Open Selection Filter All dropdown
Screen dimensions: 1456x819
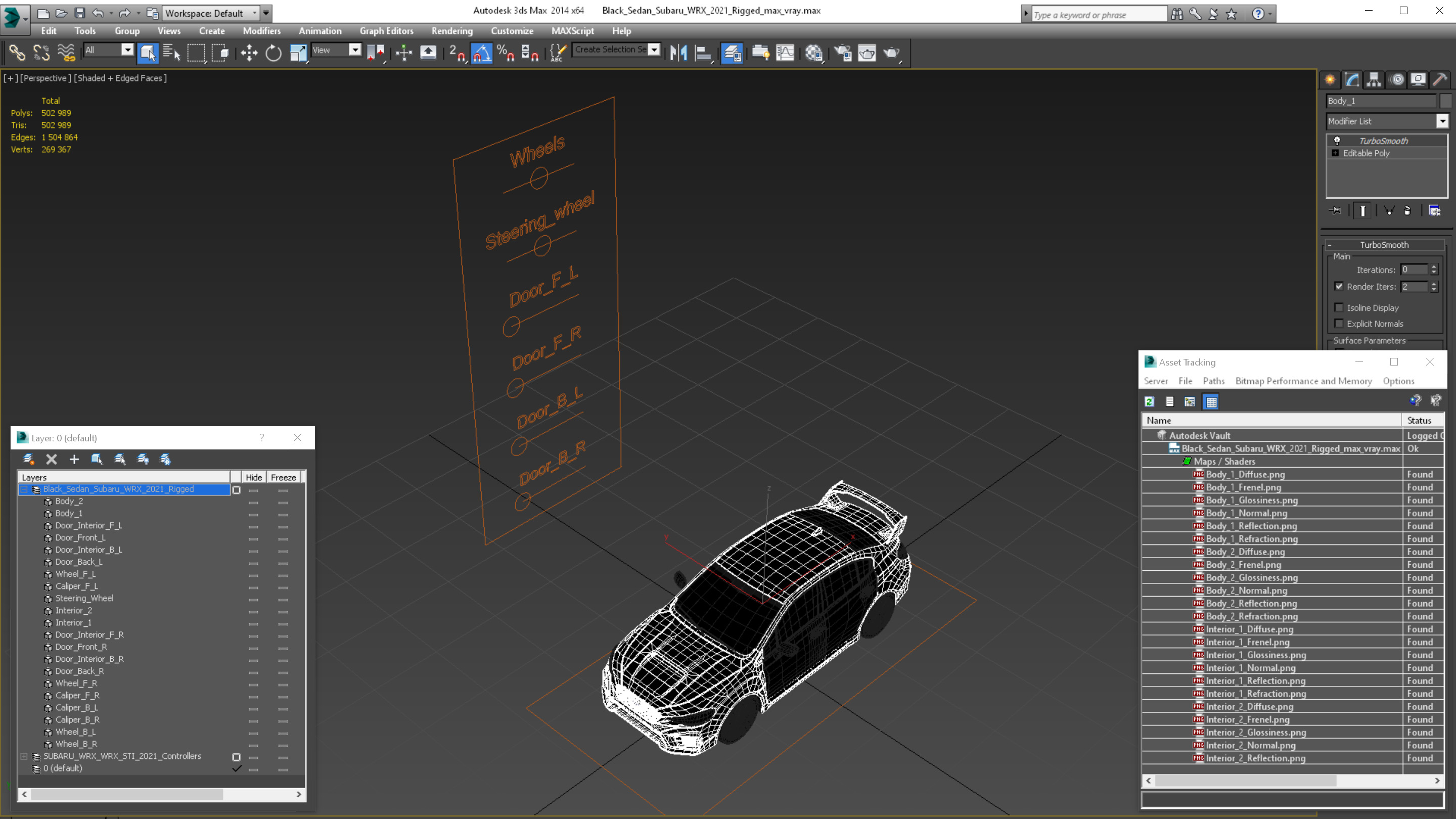(x=128, y=50)
